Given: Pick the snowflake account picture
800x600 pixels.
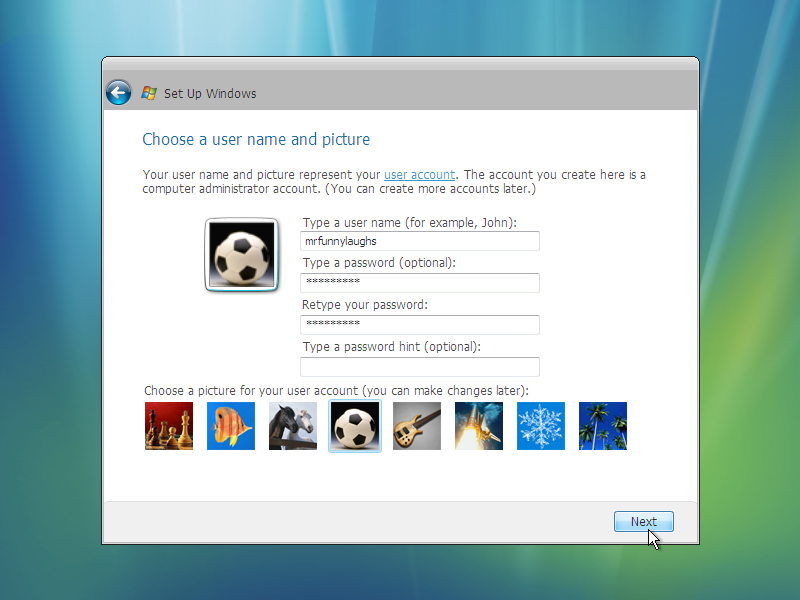Looking at the screenshot, I should click(x=541, y=426).
